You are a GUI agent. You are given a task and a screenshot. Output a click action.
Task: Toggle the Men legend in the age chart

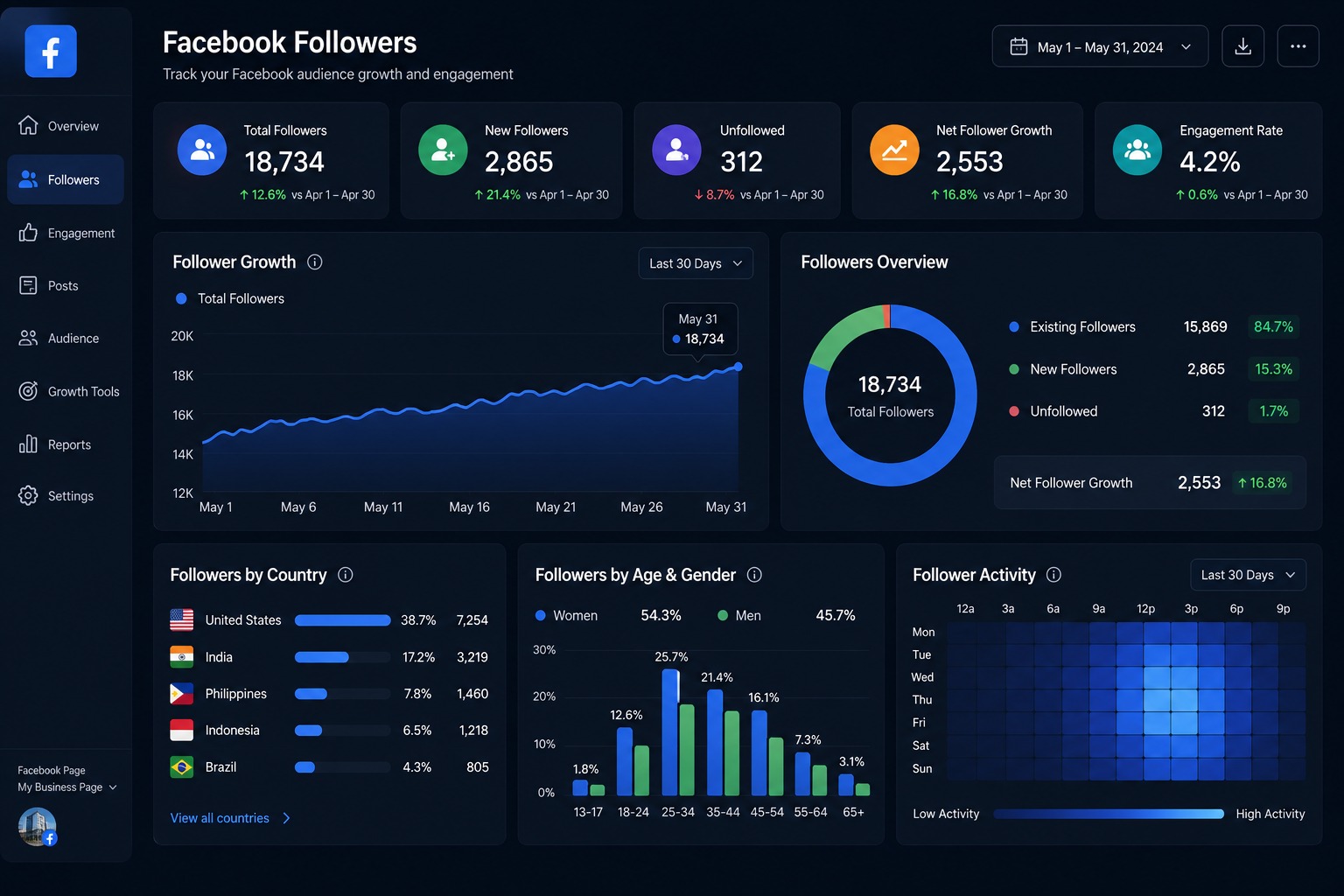(739, 615)
